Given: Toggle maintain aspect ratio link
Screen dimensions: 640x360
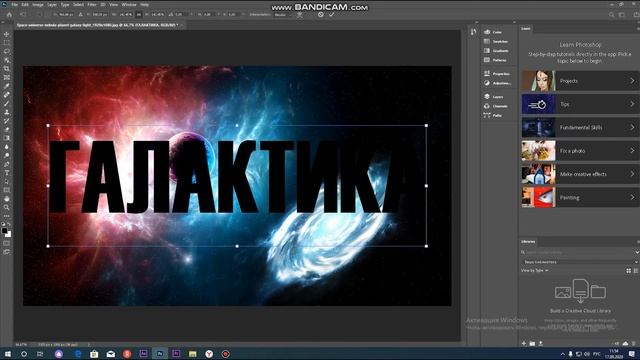Looking at the screenshot, I should [139, 15].
